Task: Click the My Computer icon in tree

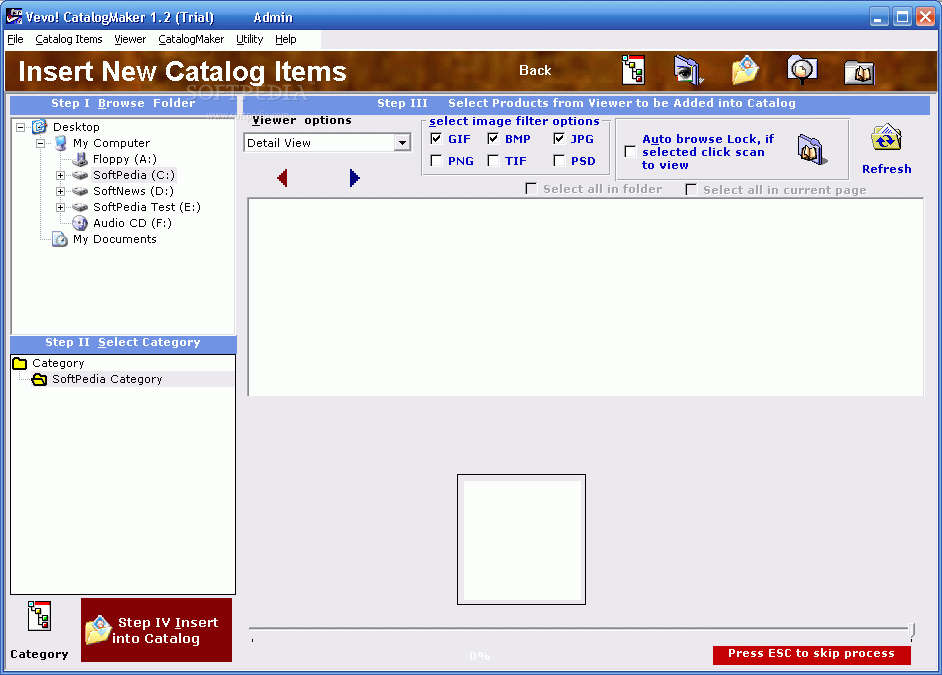Action: (x=60, y=143)
